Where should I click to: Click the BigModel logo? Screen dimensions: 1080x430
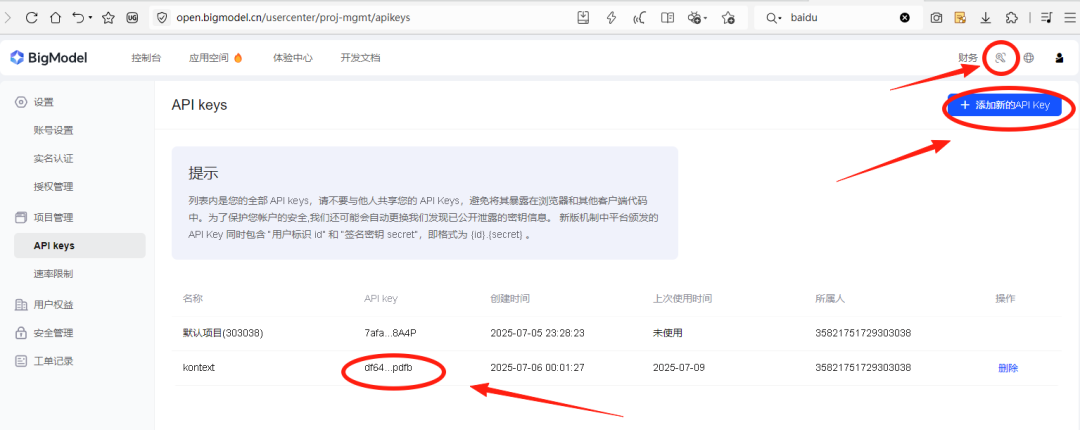(48, 58)
